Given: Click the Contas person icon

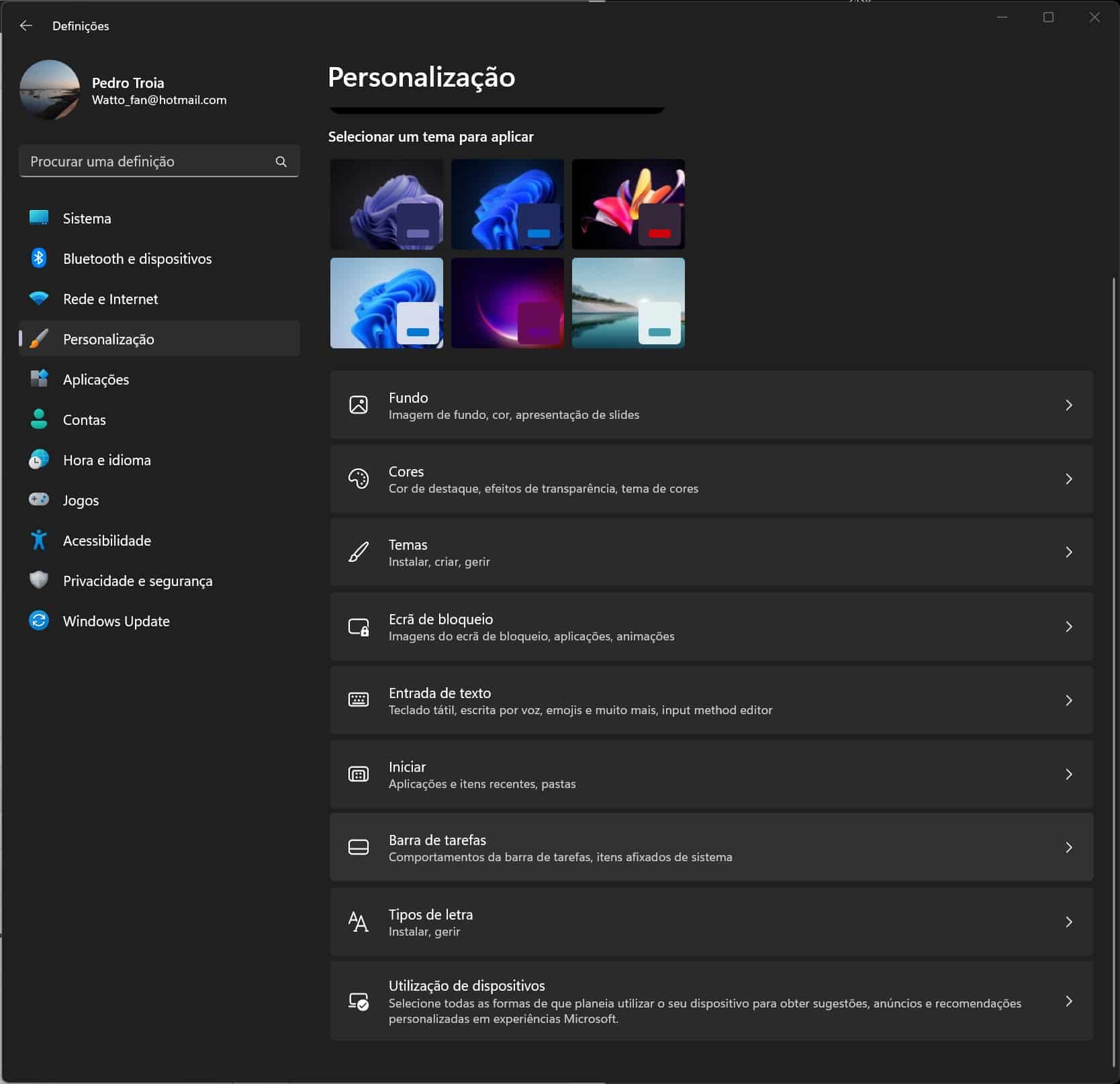Looking at the screenshot, I should tap(39, 420).
